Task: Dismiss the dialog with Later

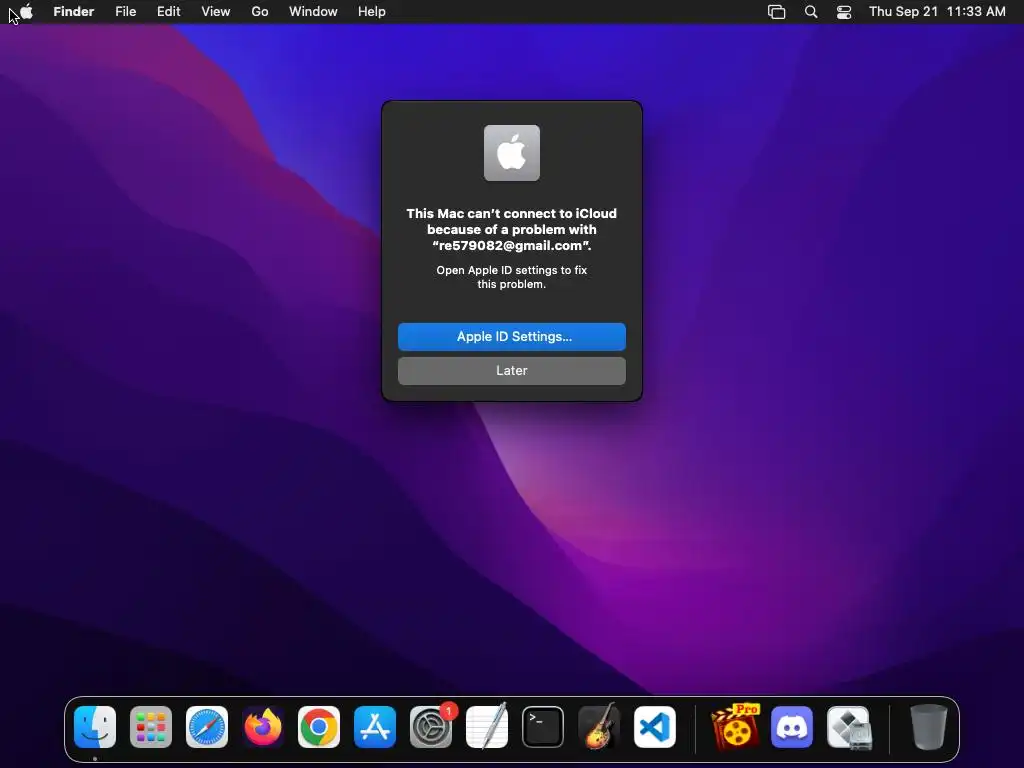Action: point(512,370)
